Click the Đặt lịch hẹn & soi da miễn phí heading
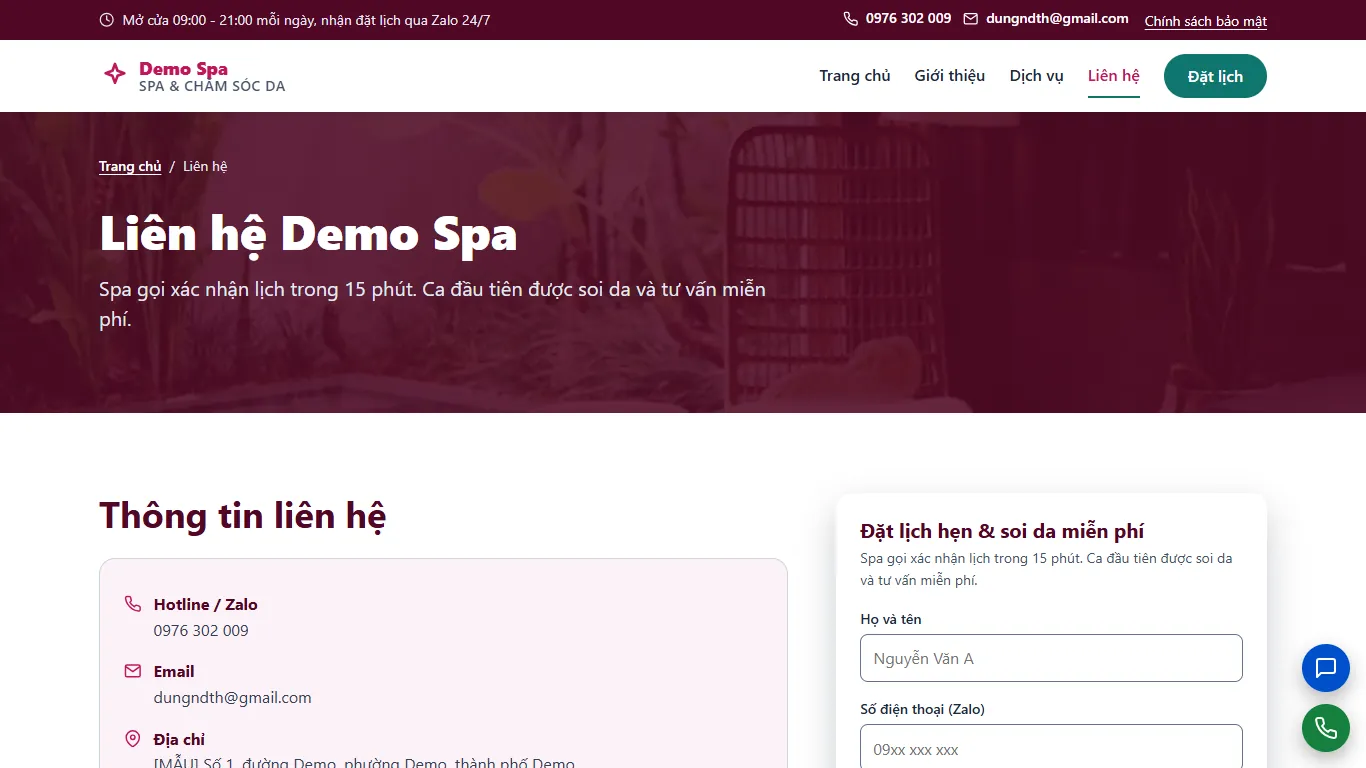Viewport: 1366px width, 768px height. click(x=1002, y=531)
